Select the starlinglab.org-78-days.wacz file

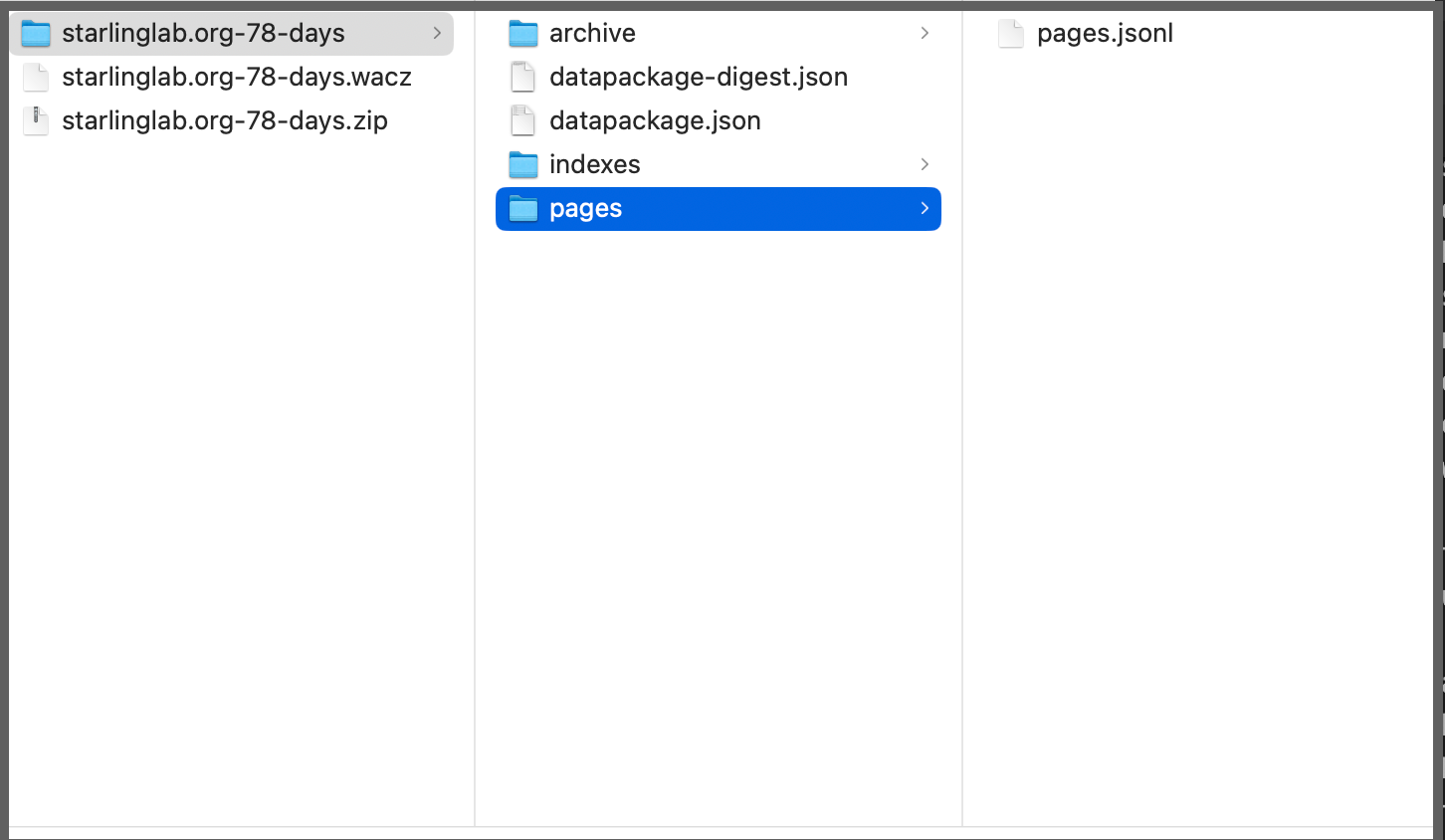coord(236,77)
